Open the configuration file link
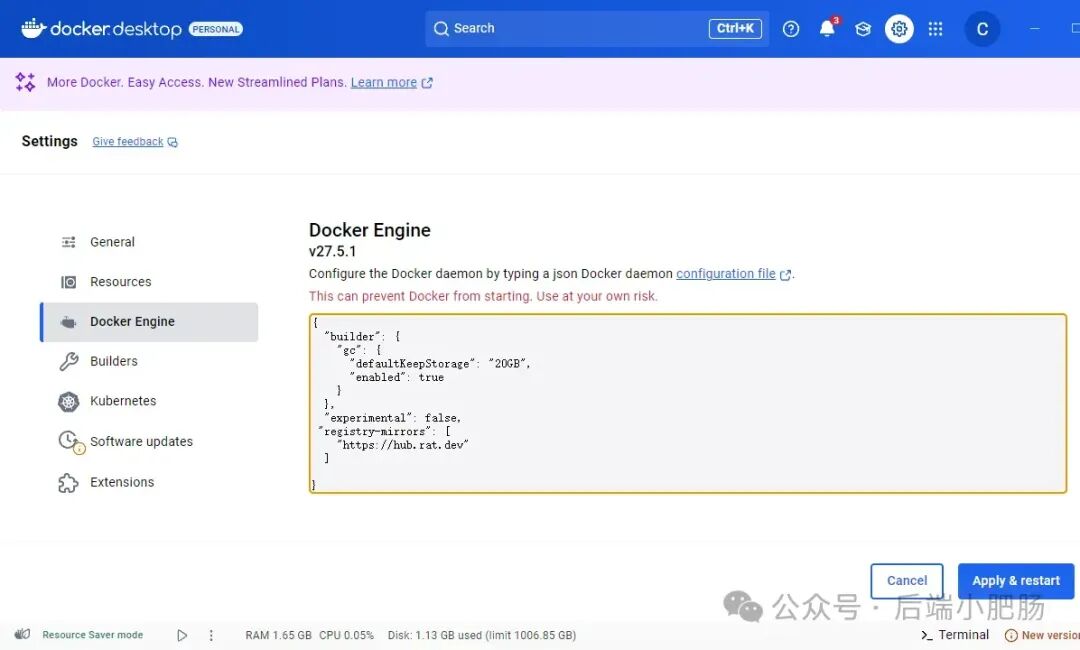 (725, 273)
